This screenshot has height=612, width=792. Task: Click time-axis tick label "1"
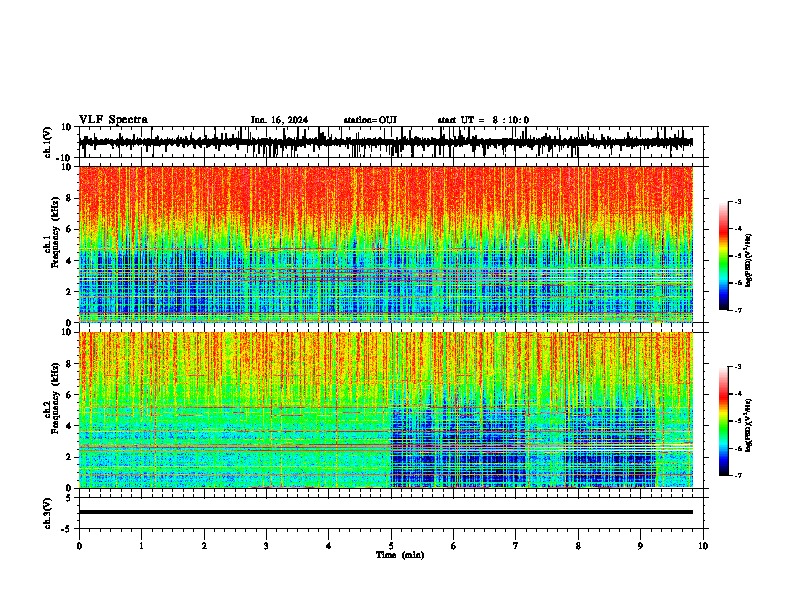(x=141, y=546)
